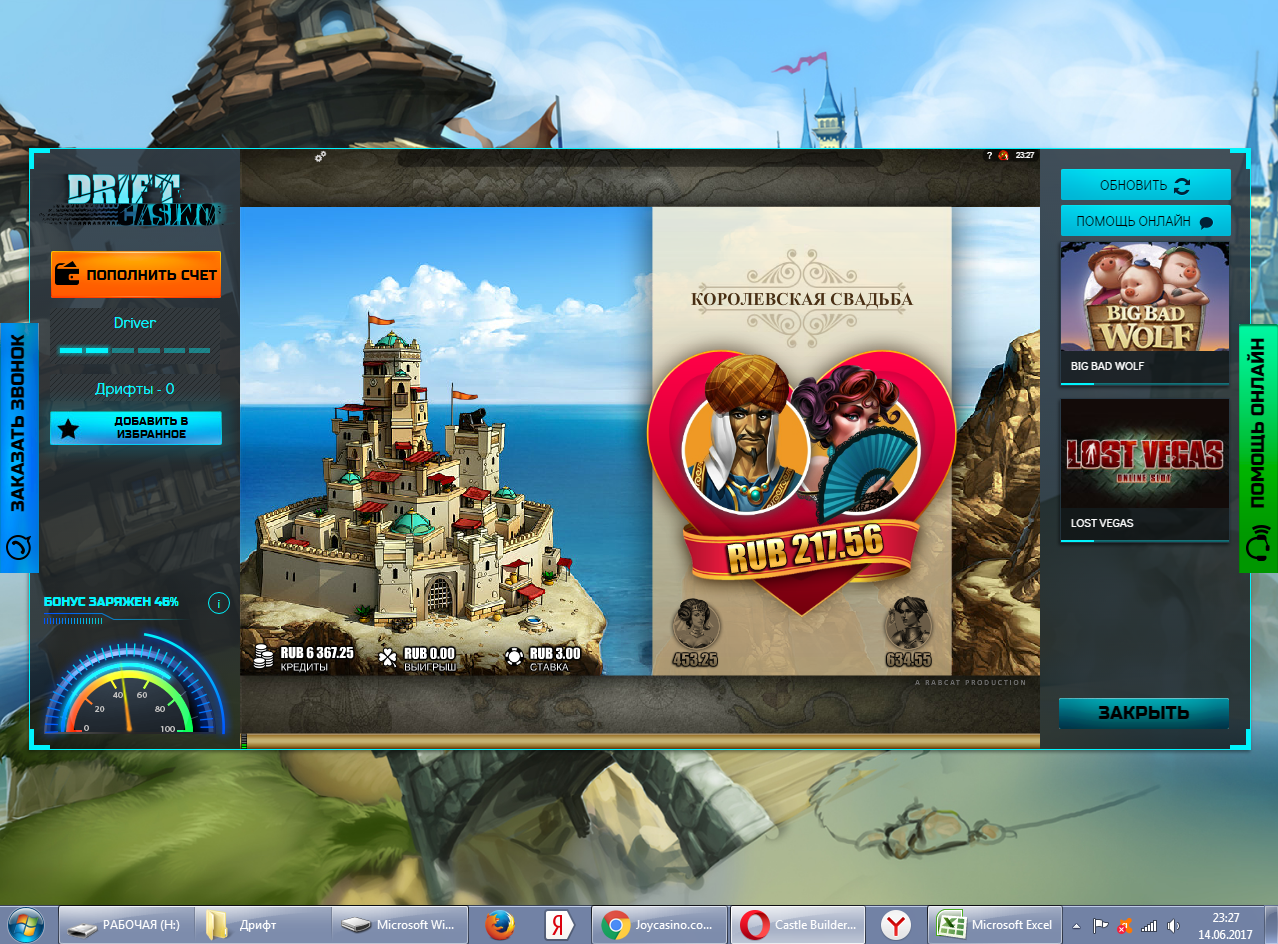Click the Driver username text
The image size is (1278, 944).
(x=135, y=323)
